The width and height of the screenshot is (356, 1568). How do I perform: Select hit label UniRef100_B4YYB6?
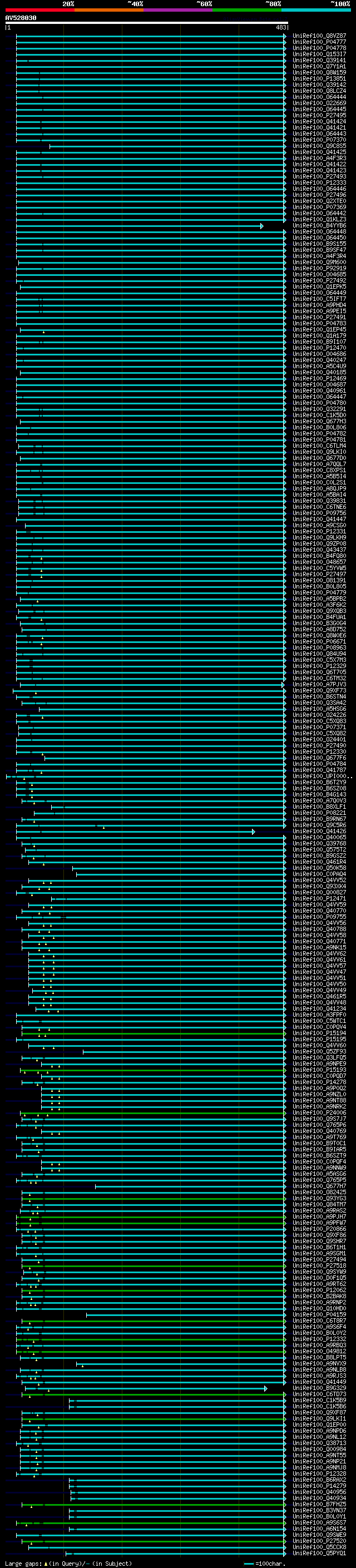coord(319,225)
